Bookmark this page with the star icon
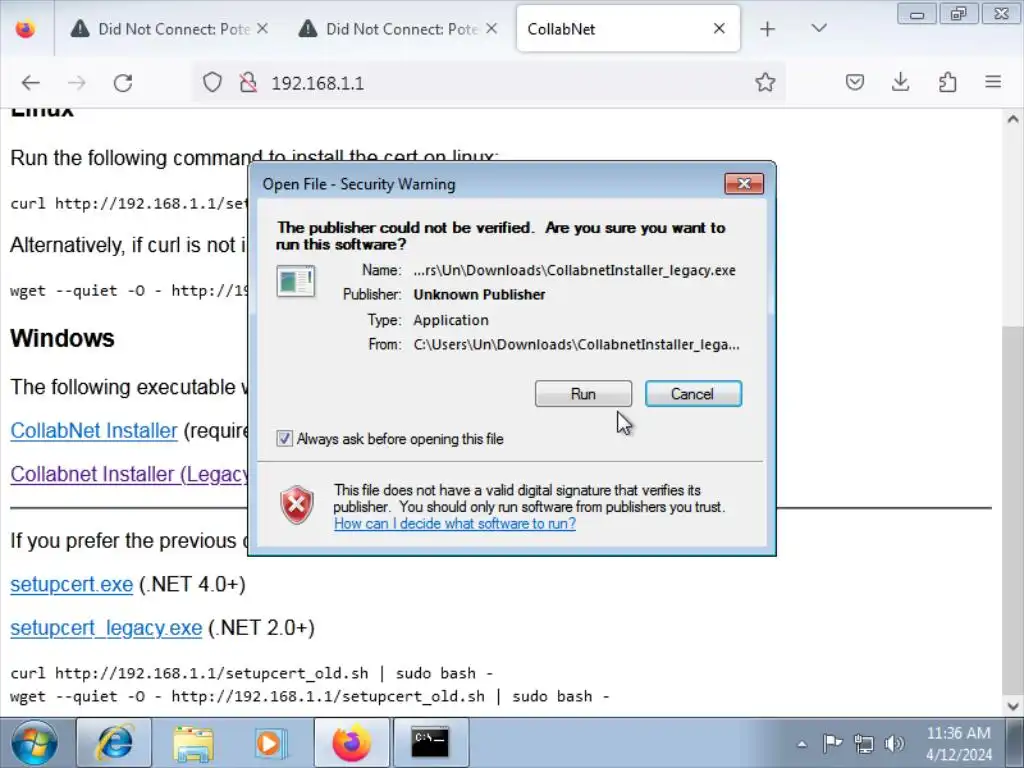 point(765,82)
